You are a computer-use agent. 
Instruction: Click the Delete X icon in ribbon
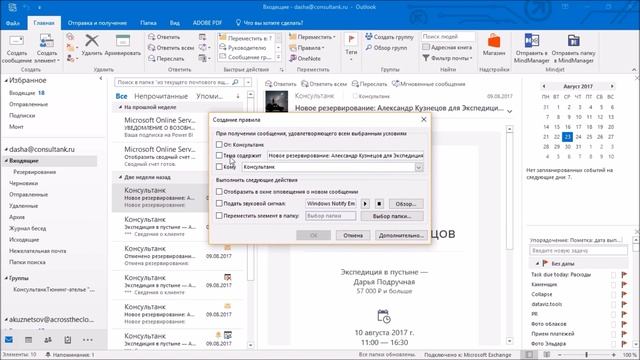click(92, 41)
